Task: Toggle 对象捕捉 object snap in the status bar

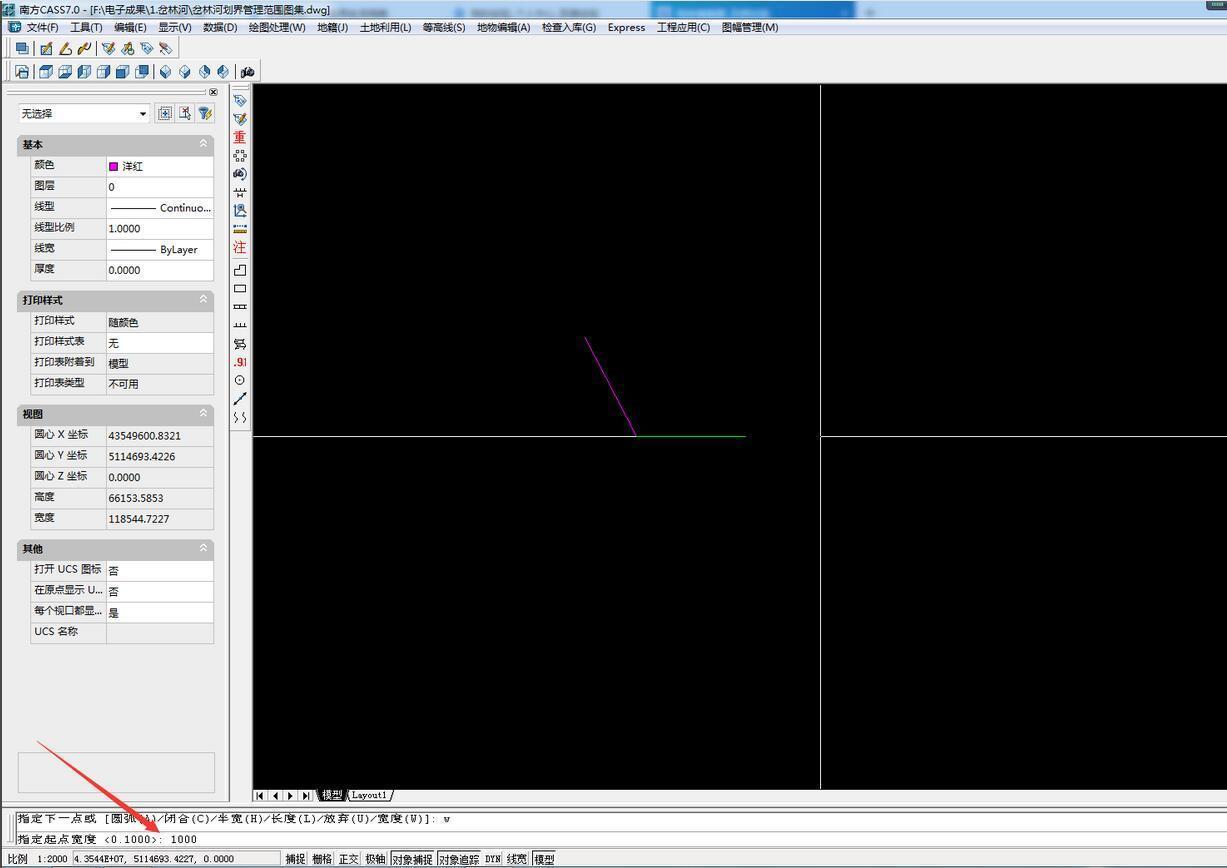Action: pos(412,859)
